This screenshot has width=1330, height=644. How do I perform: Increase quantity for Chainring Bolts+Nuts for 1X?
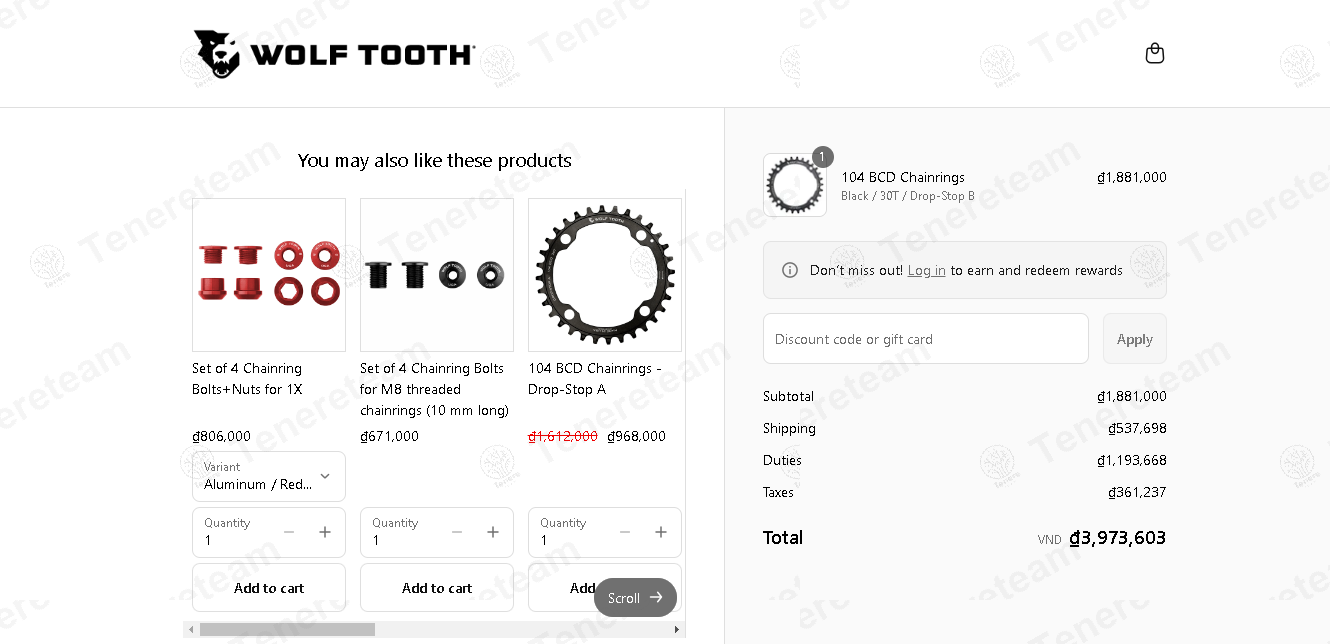[x=325, y=532]
